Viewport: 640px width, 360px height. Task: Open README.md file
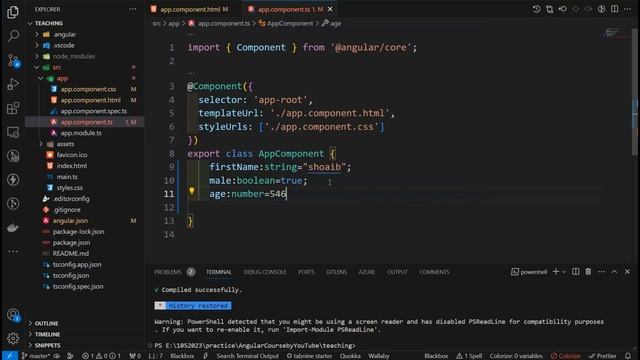pos(70,253)
